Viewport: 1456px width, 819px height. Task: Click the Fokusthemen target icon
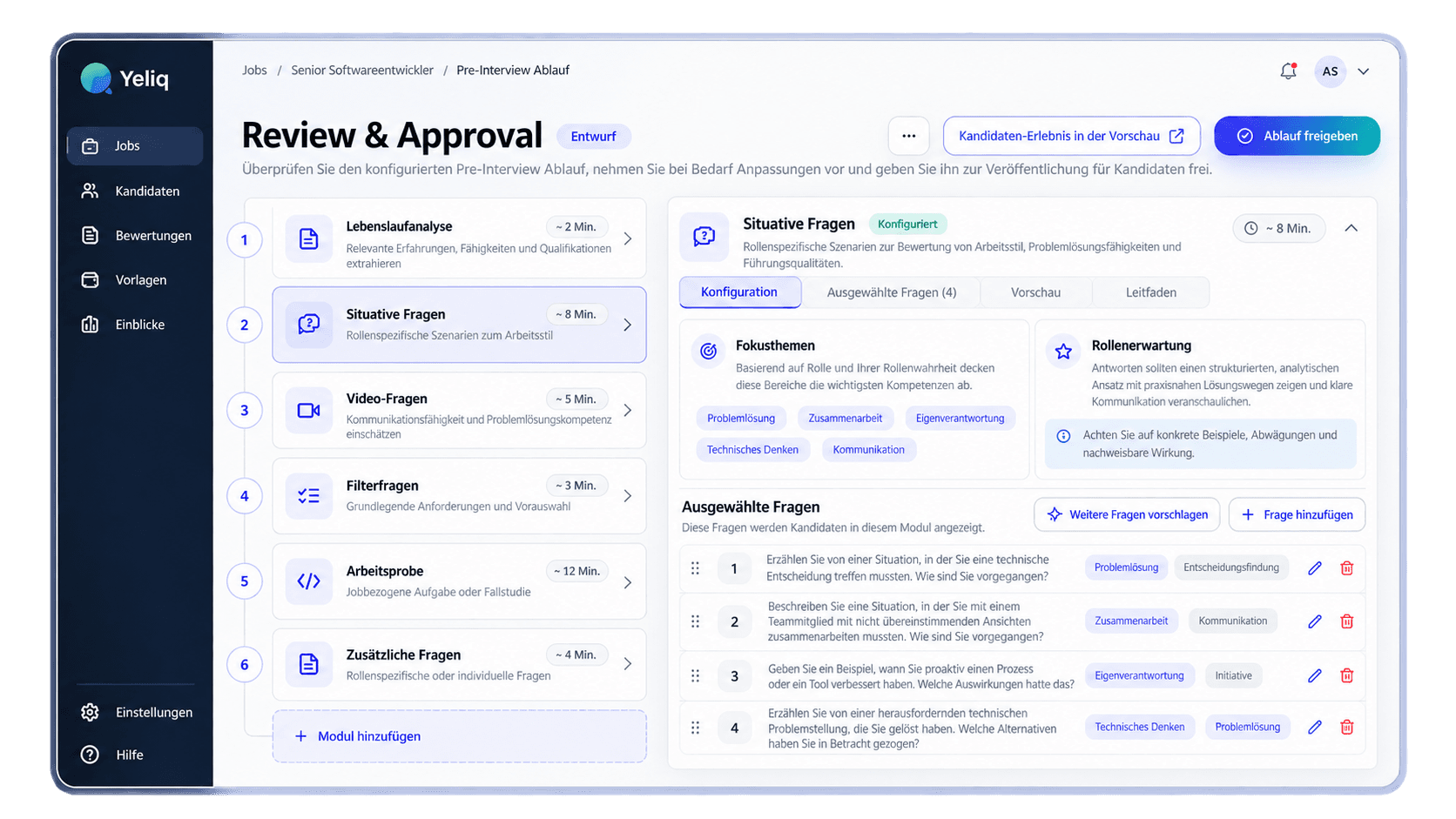point(709,351)
